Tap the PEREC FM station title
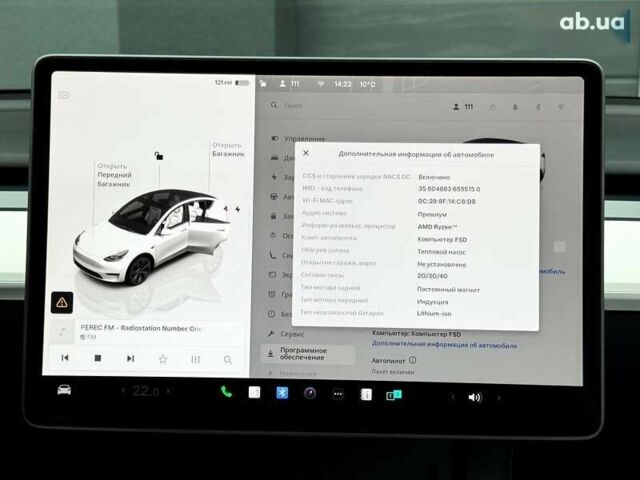Screen dimensions: 640x480 (141, 328)
